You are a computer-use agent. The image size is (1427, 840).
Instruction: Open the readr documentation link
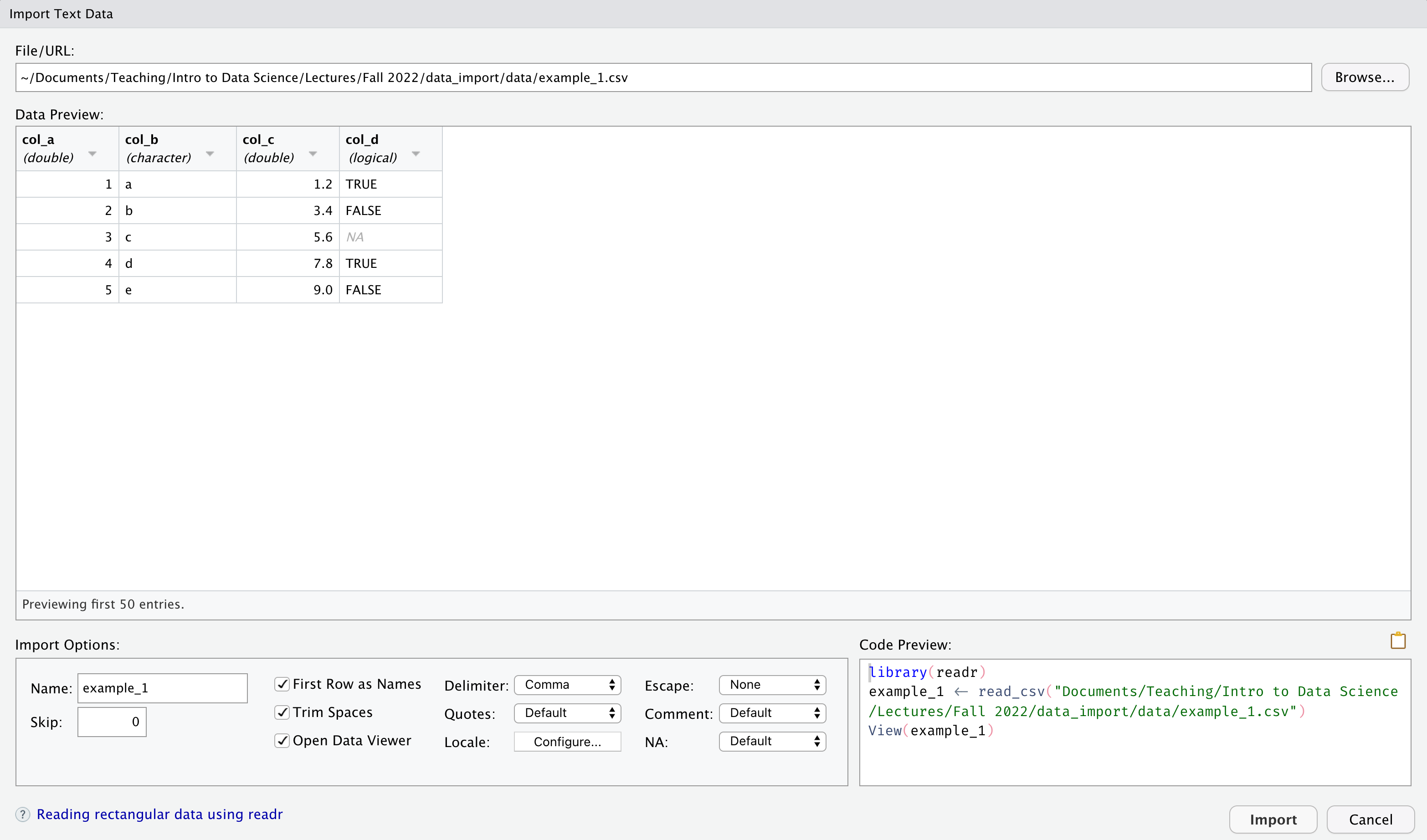pos(159,814)
